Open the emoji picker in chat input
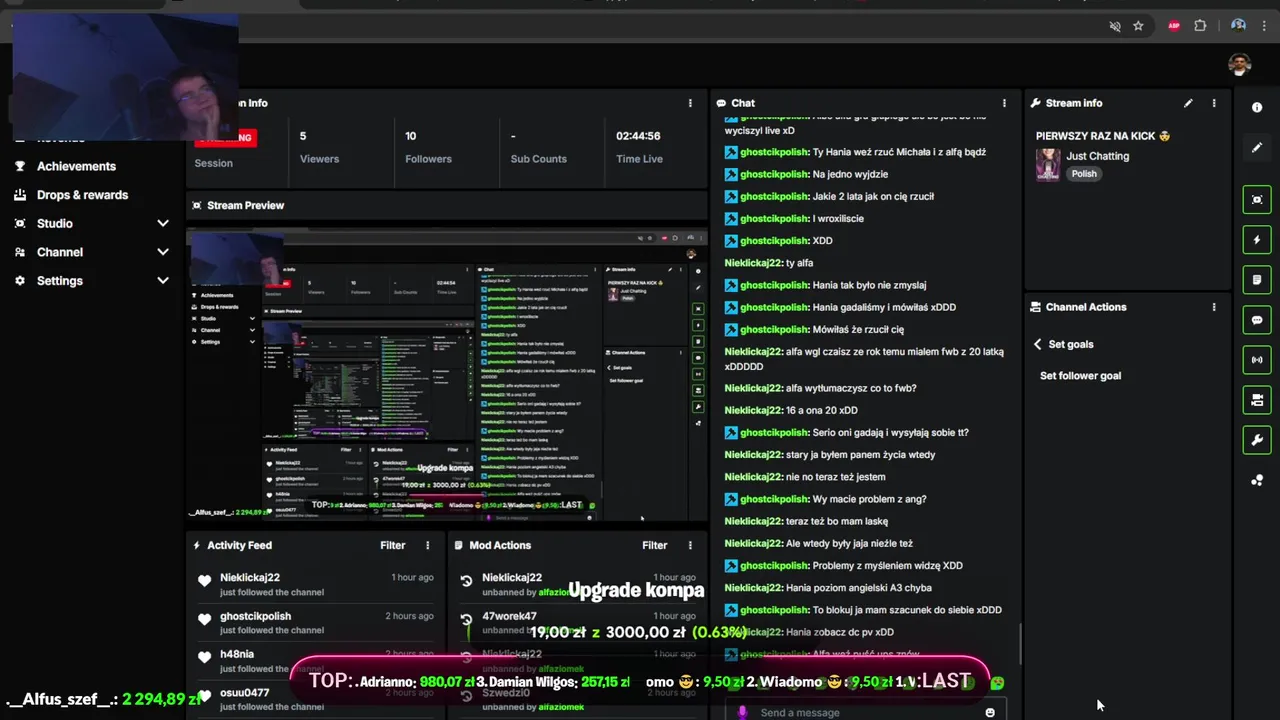The image size is (1280, 720). 990,712
